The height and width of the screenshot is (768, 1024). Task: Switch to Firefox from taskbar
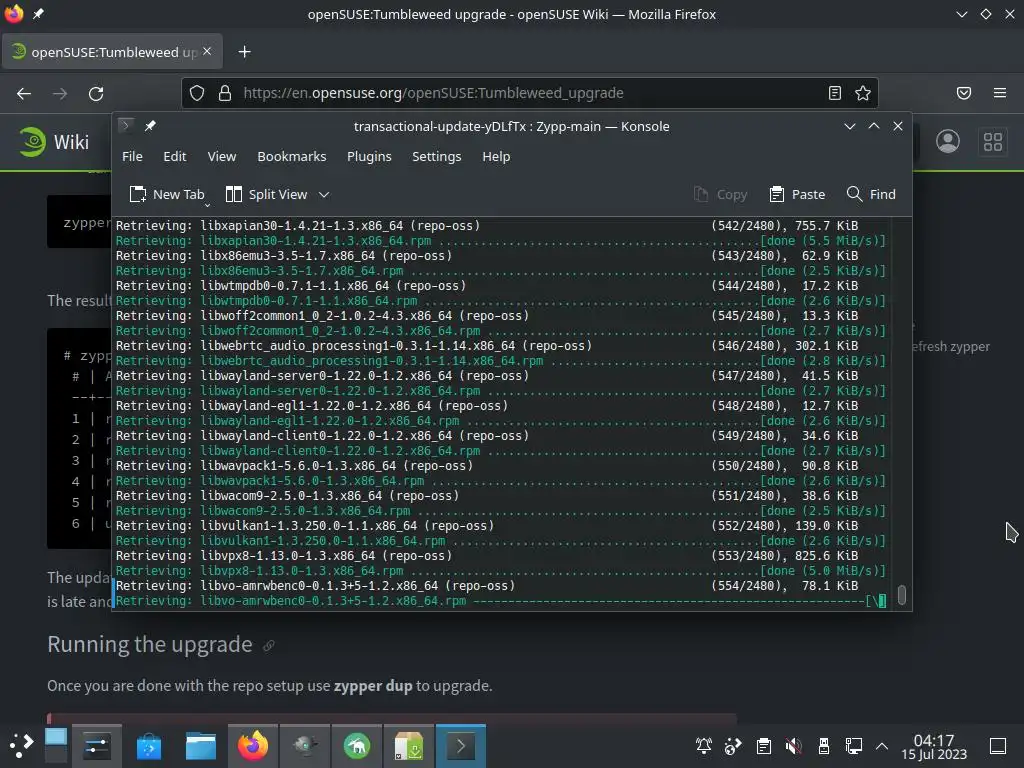click(253, 745)
